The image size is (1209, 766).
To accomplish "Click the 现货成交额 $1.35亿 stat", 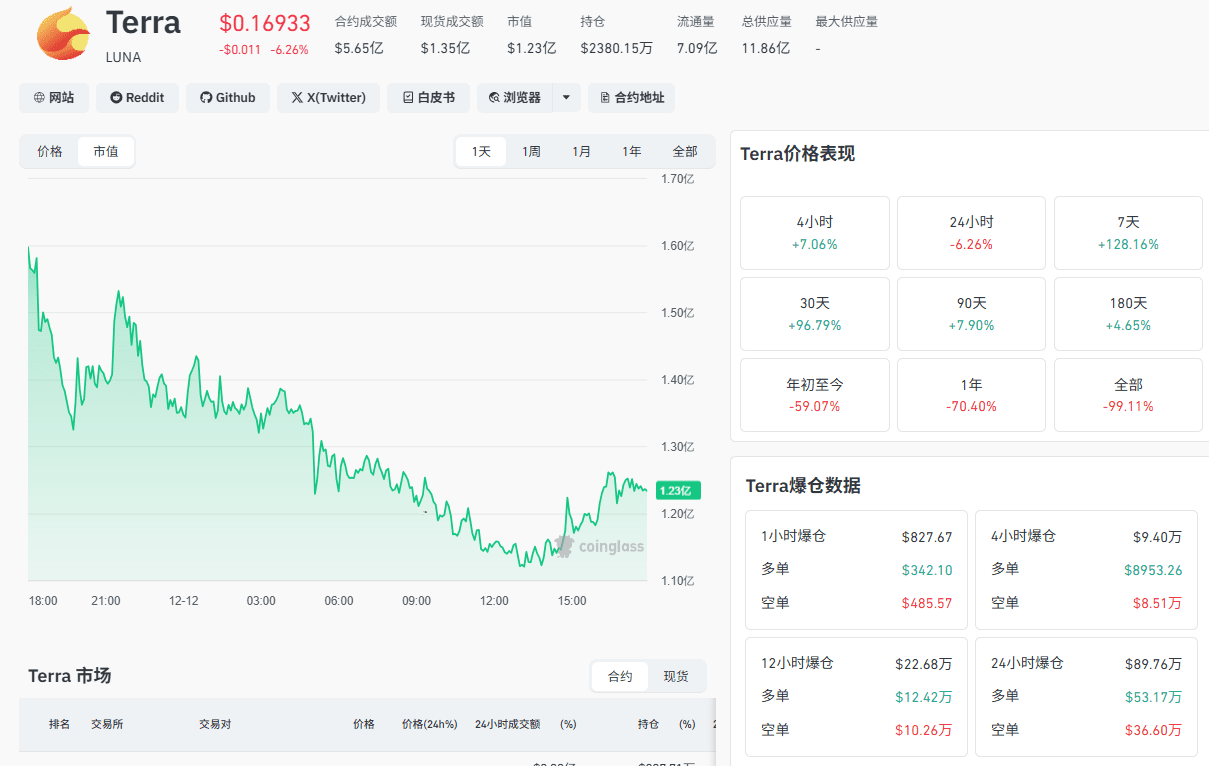I will point(452,35).
